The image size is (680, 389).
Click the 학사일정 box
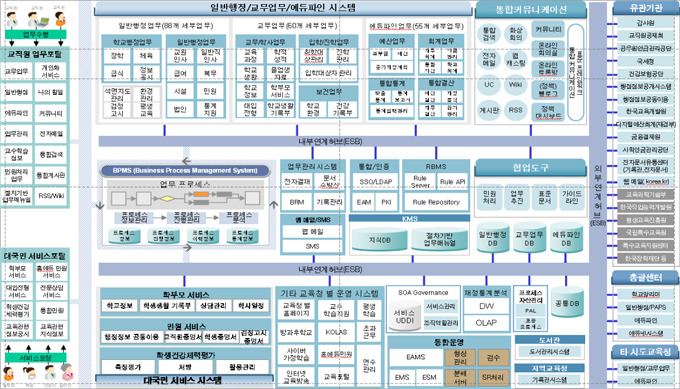[x=251, y=306]
